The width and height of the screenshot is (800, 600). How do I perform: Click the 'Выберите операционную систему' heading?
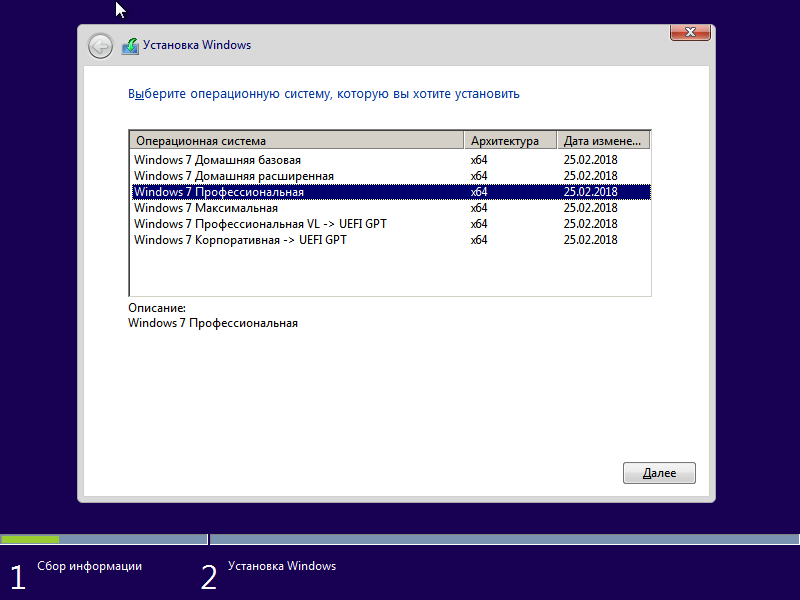(x=323, y=94)
